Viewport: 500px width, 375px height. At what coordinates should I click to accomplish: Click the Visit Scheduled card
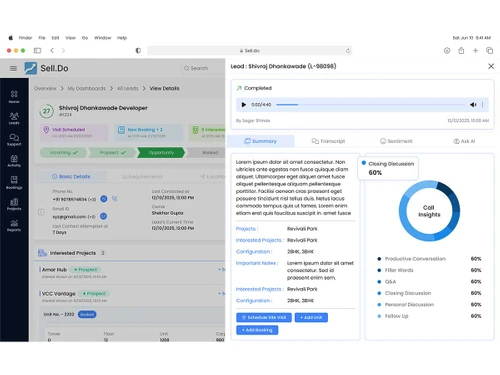[74, 133]
